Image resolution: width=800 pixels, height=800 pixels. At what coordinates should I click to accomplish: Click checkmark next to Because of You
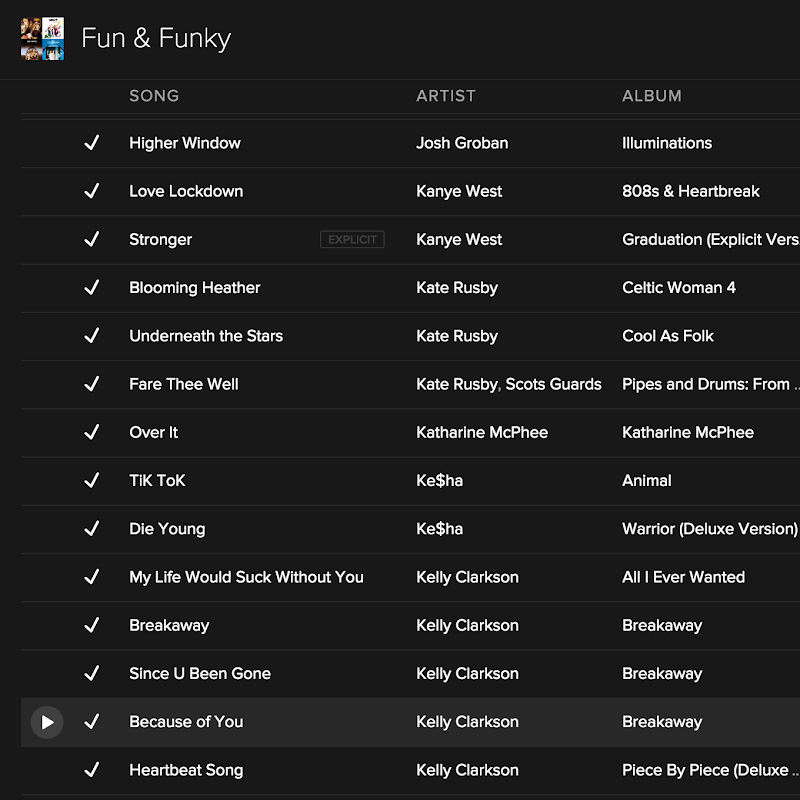(92, 721)
